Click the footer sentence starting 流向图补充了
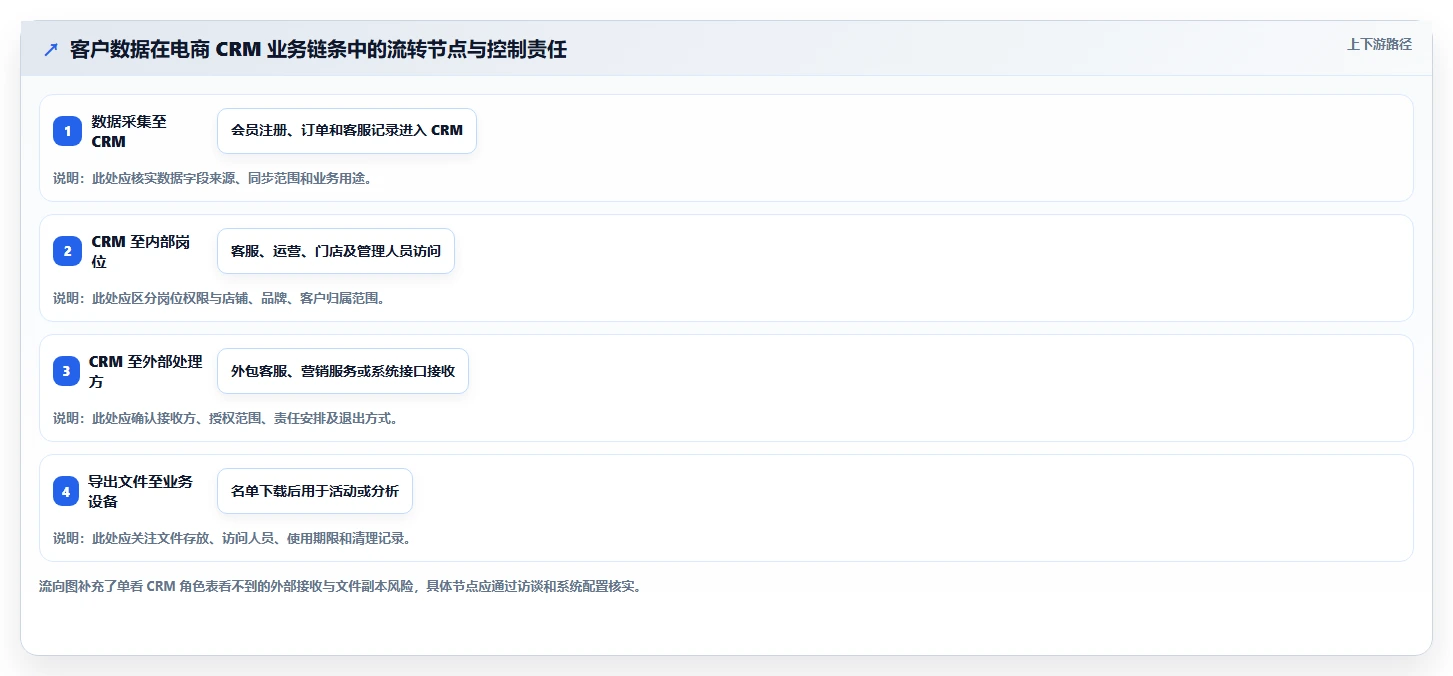Viewport: 1453px width, 676px height. pyautogui.click(x=340, y=586)
